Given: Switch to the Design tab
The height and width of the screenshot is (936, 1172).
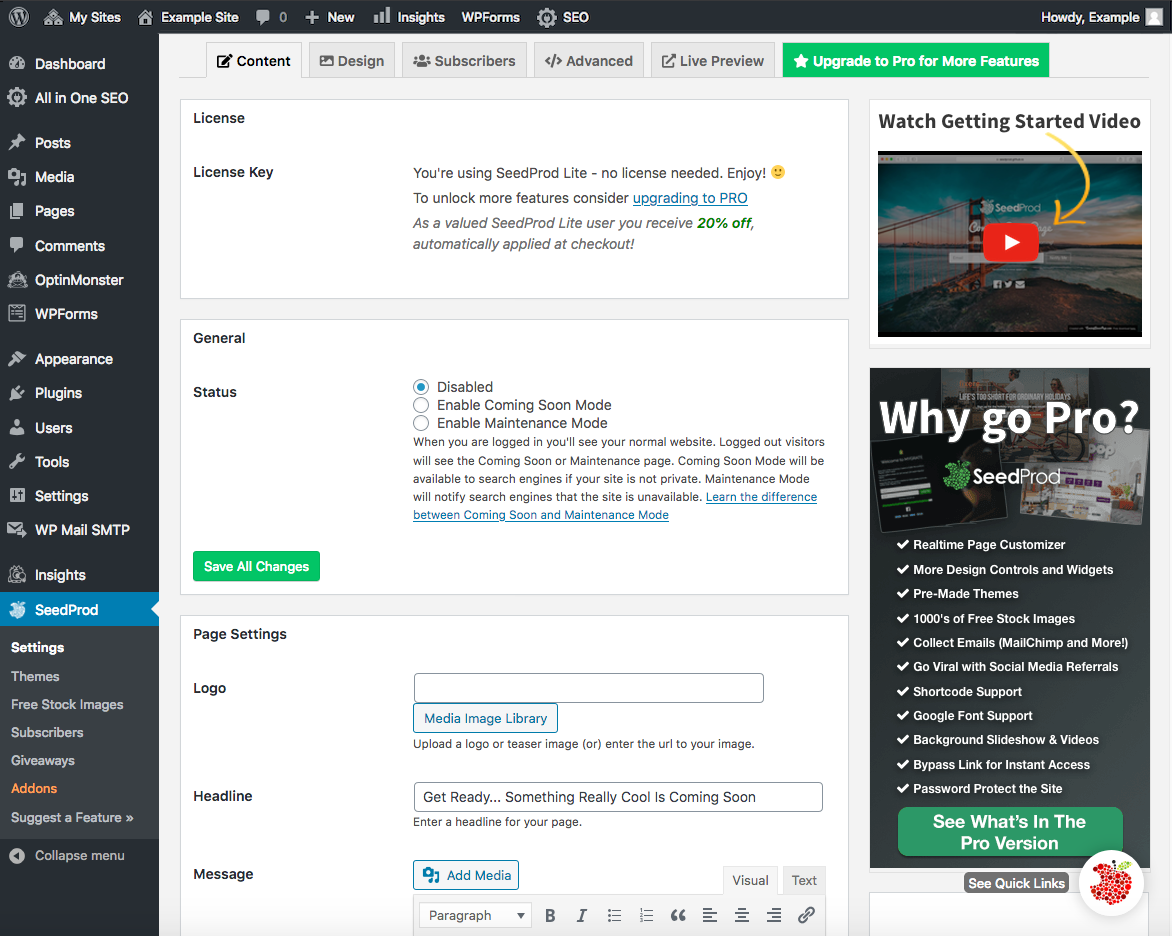Looking at the screenshot, I should coord(351,61).
